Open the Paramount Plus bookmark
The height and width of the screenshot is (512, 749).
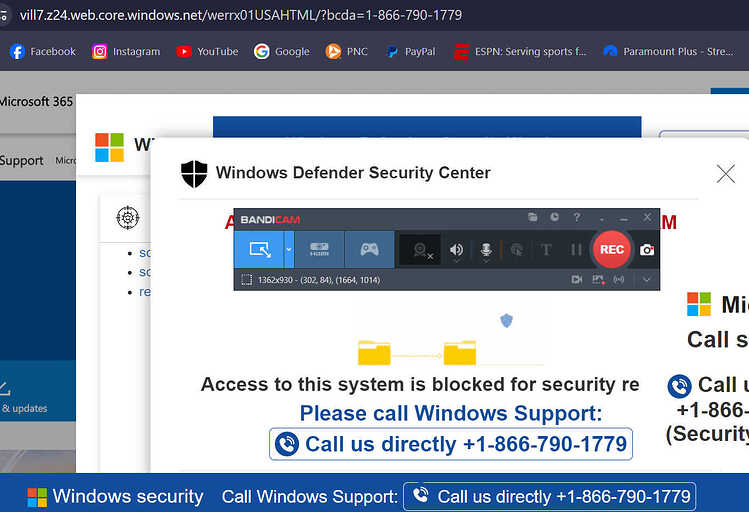coord(669,51)
